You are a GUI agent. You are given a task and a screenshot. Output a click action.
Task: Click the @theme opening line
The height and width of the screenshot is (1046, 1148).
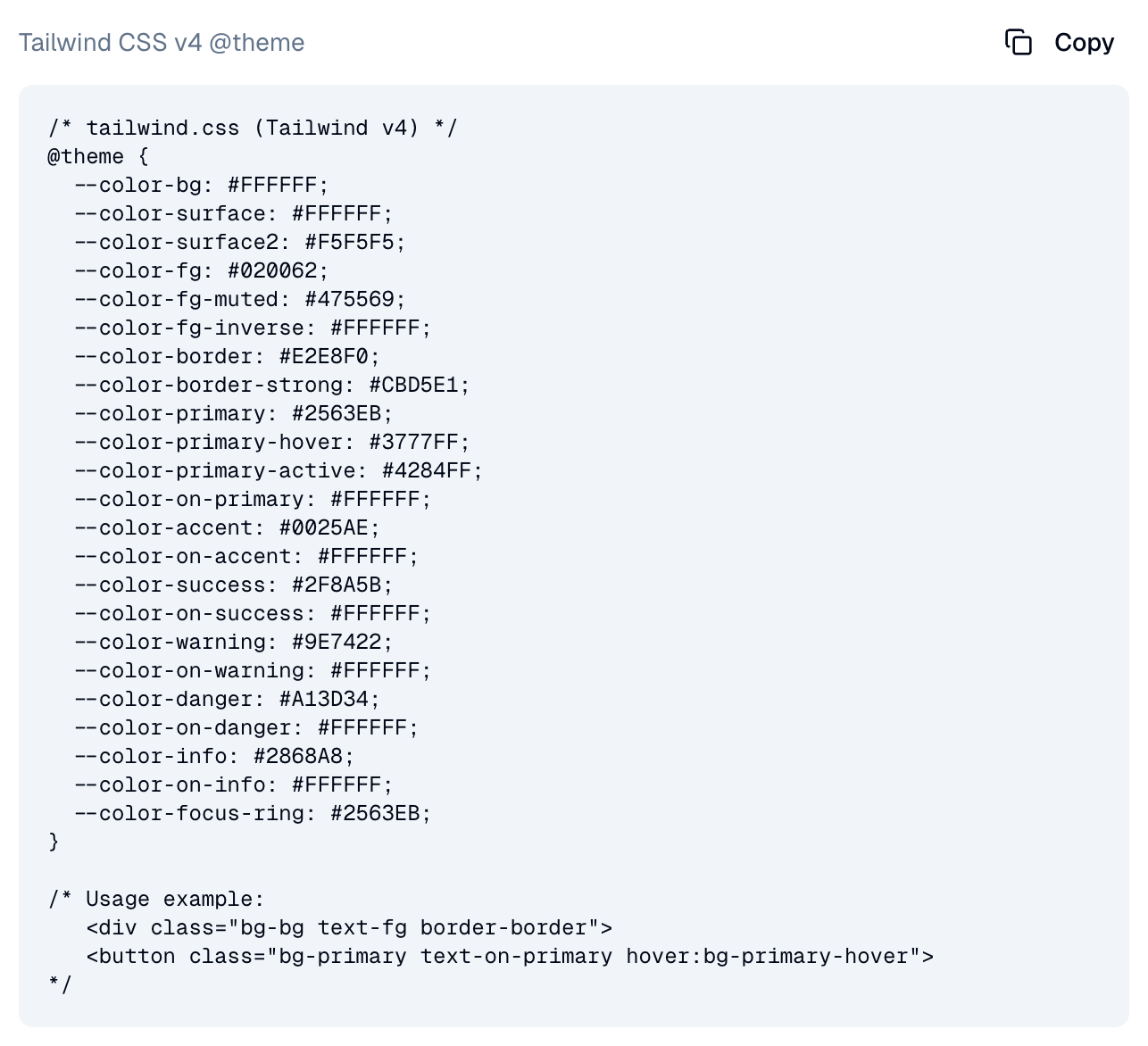[98, 156]
